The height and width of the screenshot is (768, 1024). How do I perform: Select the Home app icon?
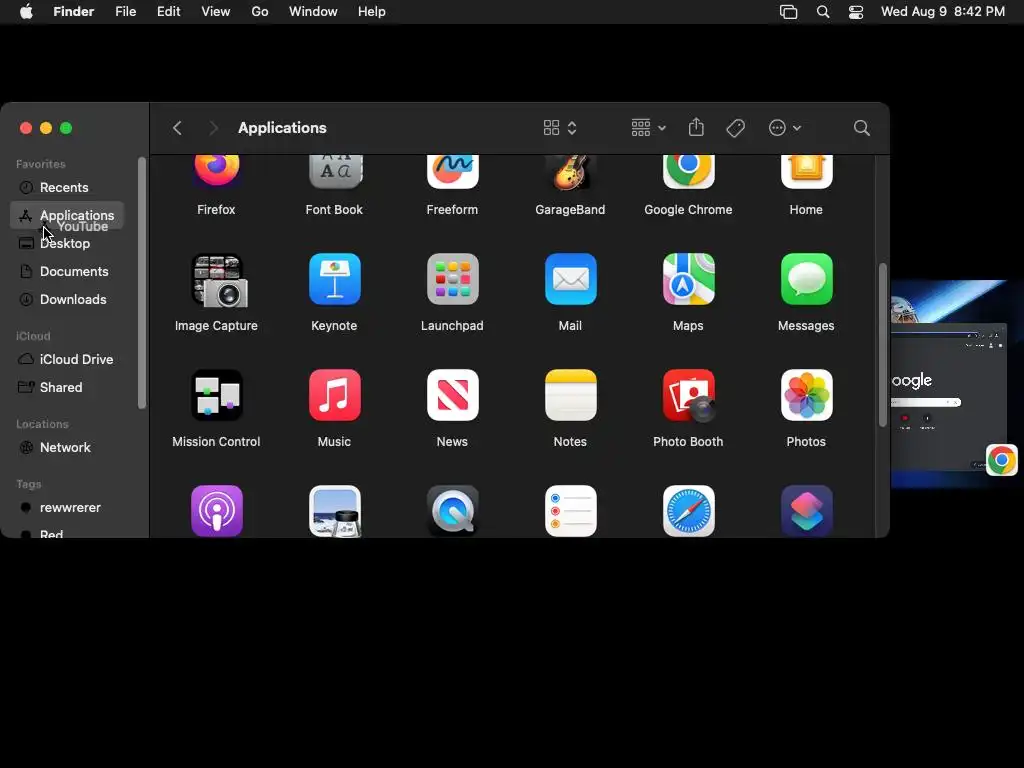[x=807, y=172]
